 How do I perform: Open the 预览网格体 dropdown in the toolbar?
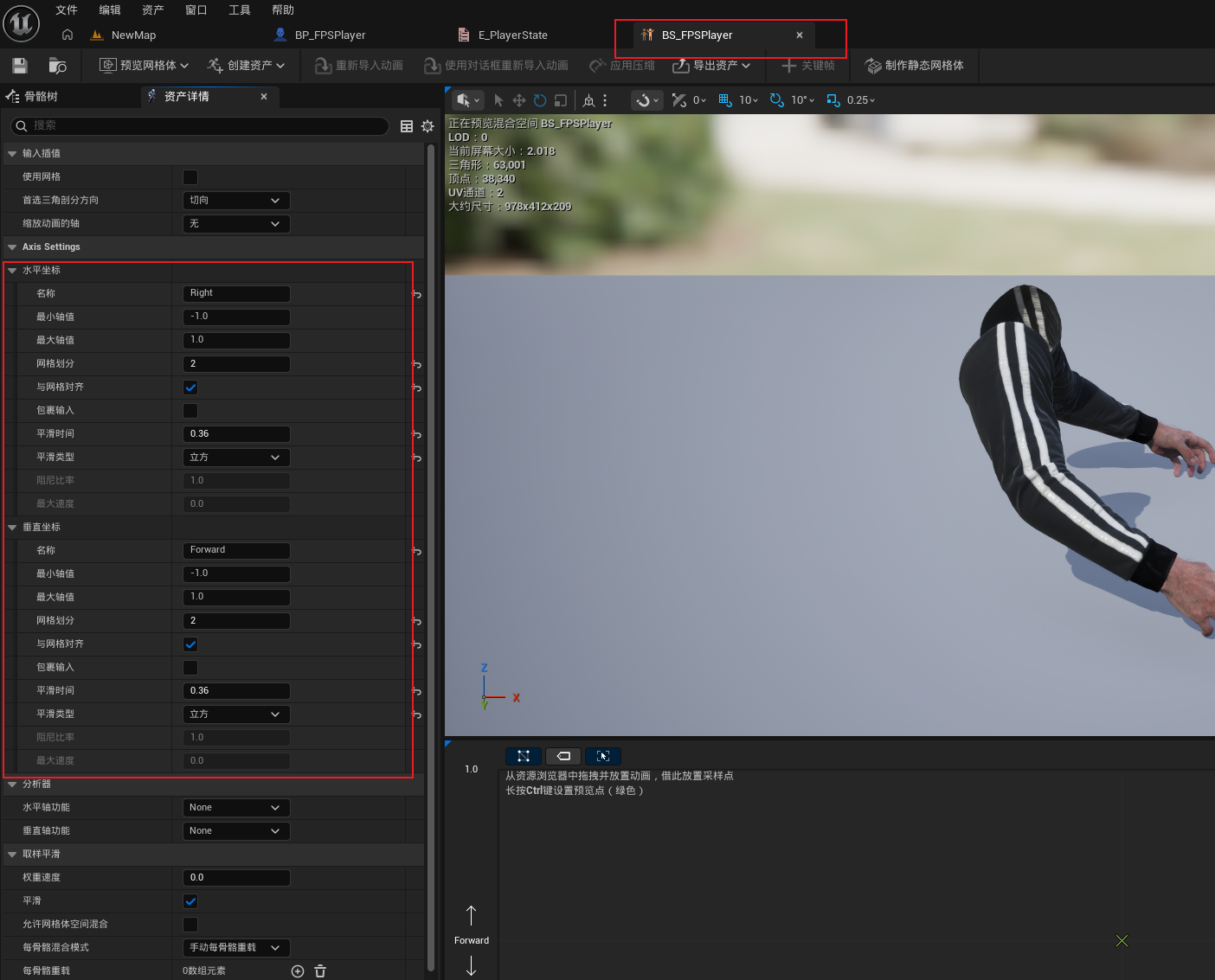tap(144, 66)
